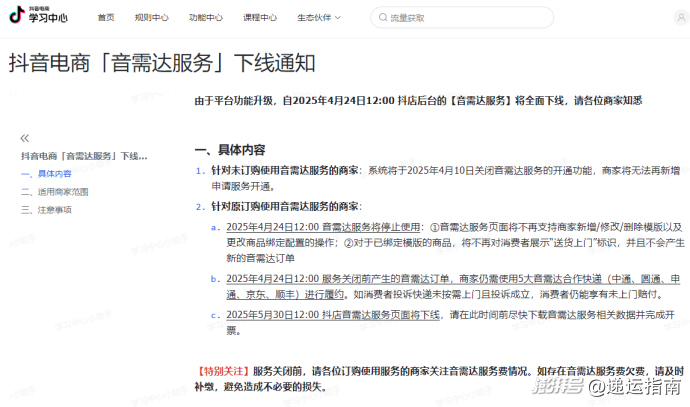Open the 规则中心 menu item
The image size is (690, 407).
[151, 18]
